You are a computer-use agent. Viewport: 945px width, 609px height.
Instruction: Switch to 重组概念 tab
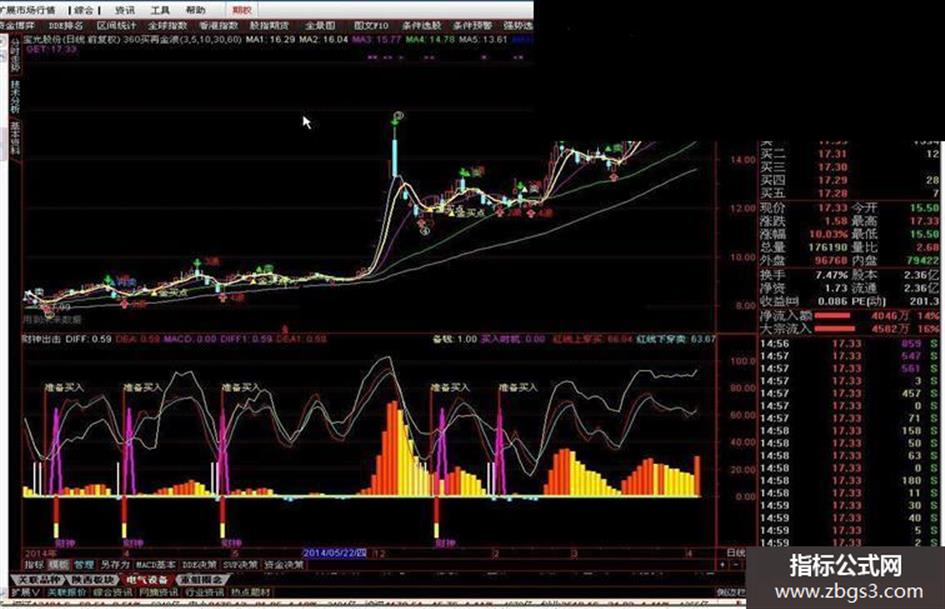click(201, 579)
